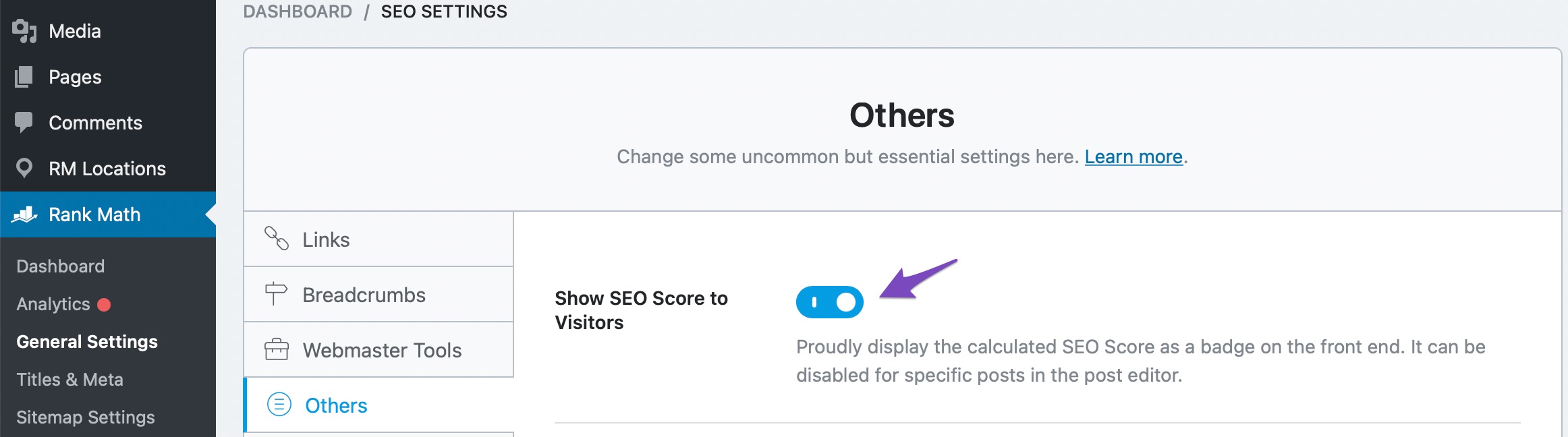
Task: Open Sitemap Settings submenu item
Action: (86, 417)
